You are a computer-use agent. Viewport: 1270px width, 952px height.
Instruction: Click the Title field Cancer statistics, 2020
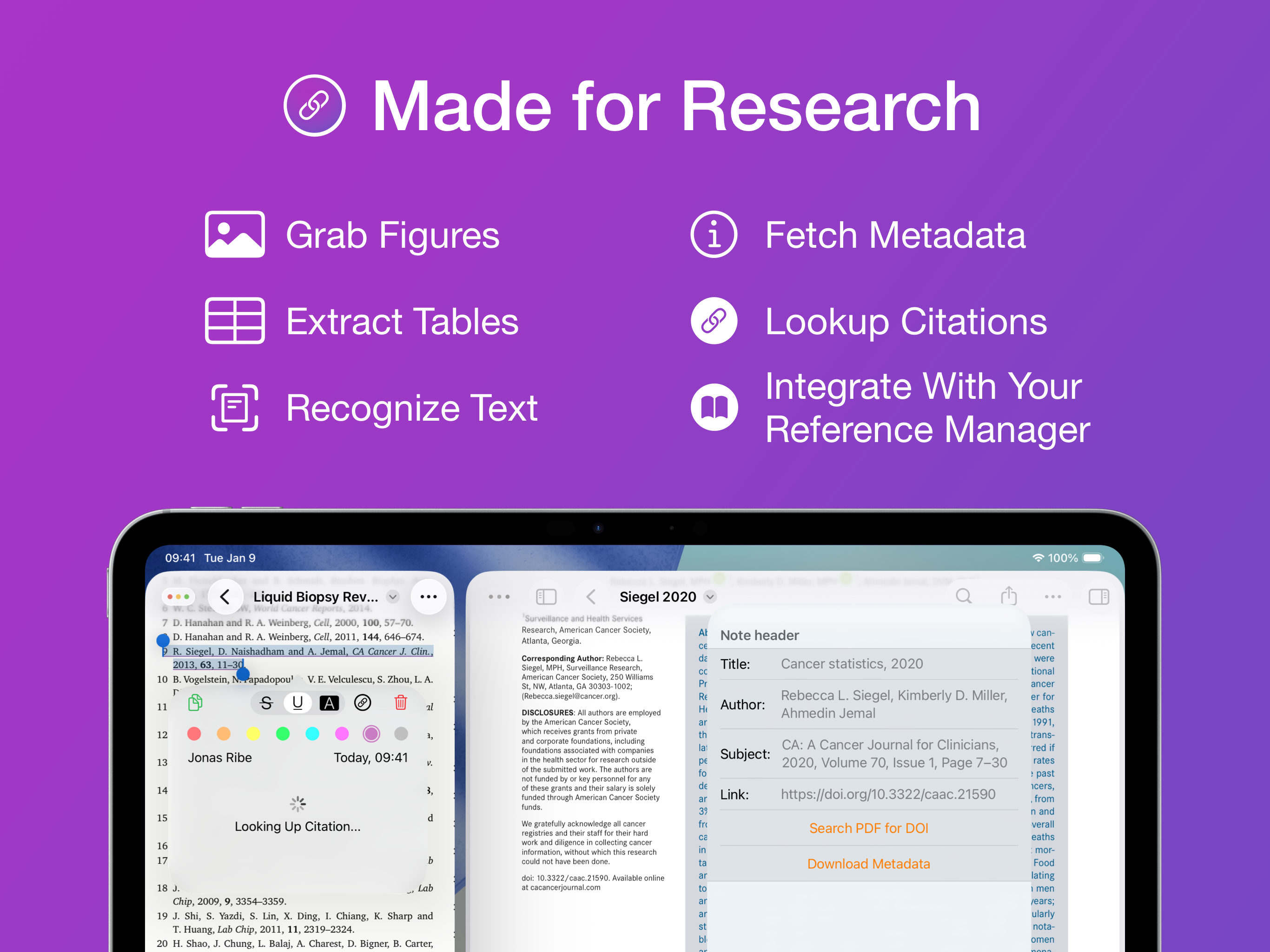[852, 664]
